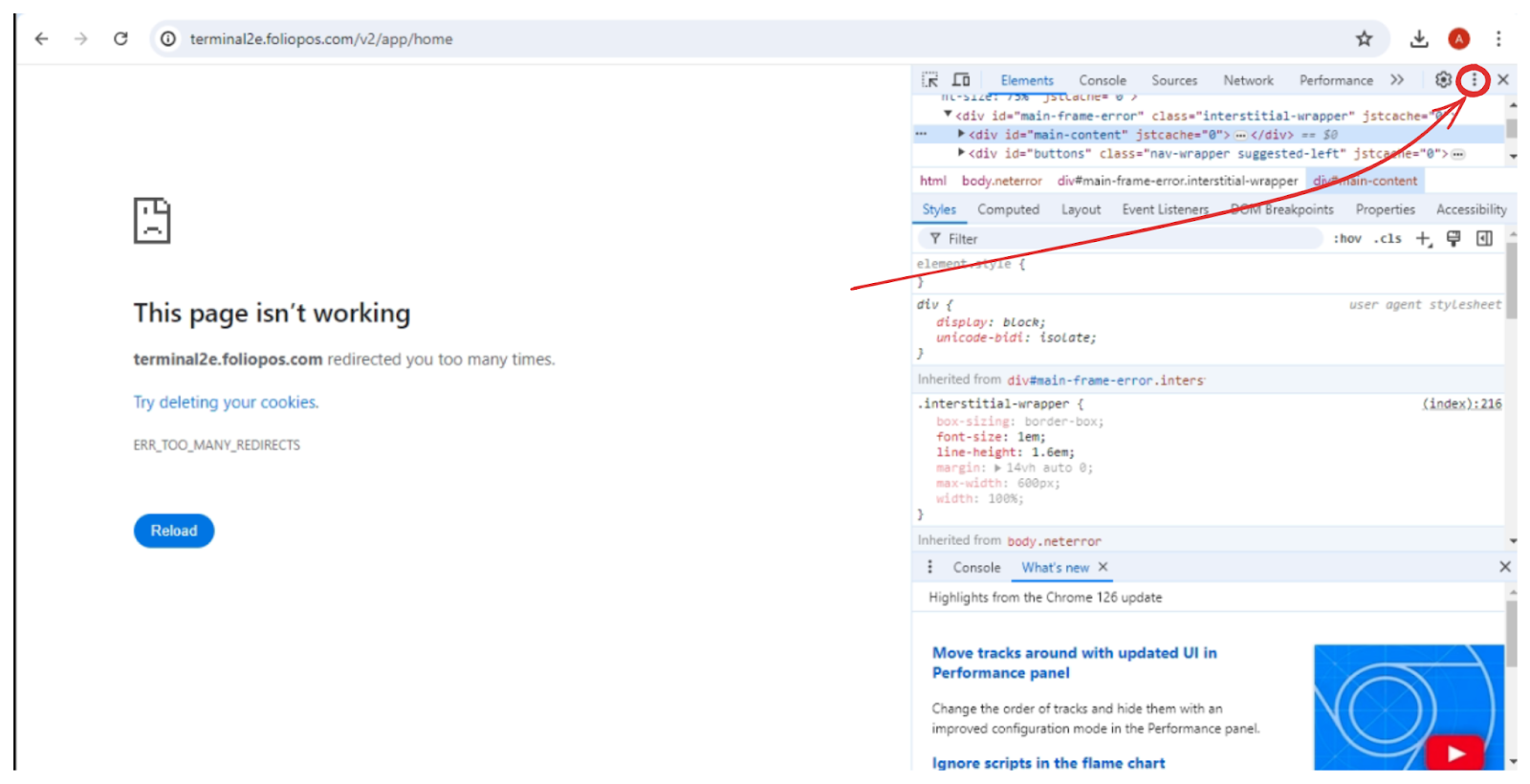Open the Chrome profile avatar
The height and width of the screenshot is (784, 1530).
[x=1458, y=39]
